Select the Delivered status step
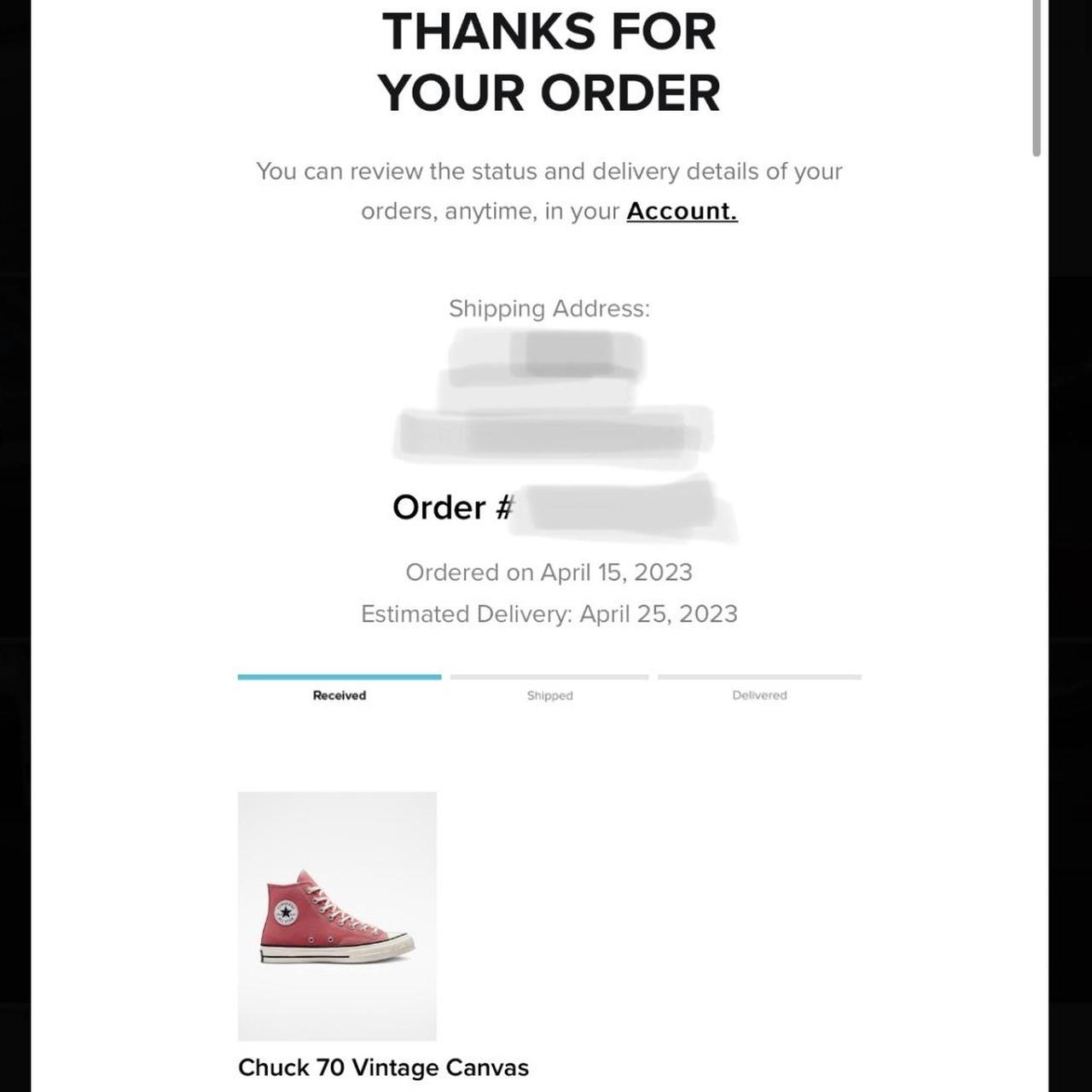The image size is (1092, 1092). (x=759, y=695)
